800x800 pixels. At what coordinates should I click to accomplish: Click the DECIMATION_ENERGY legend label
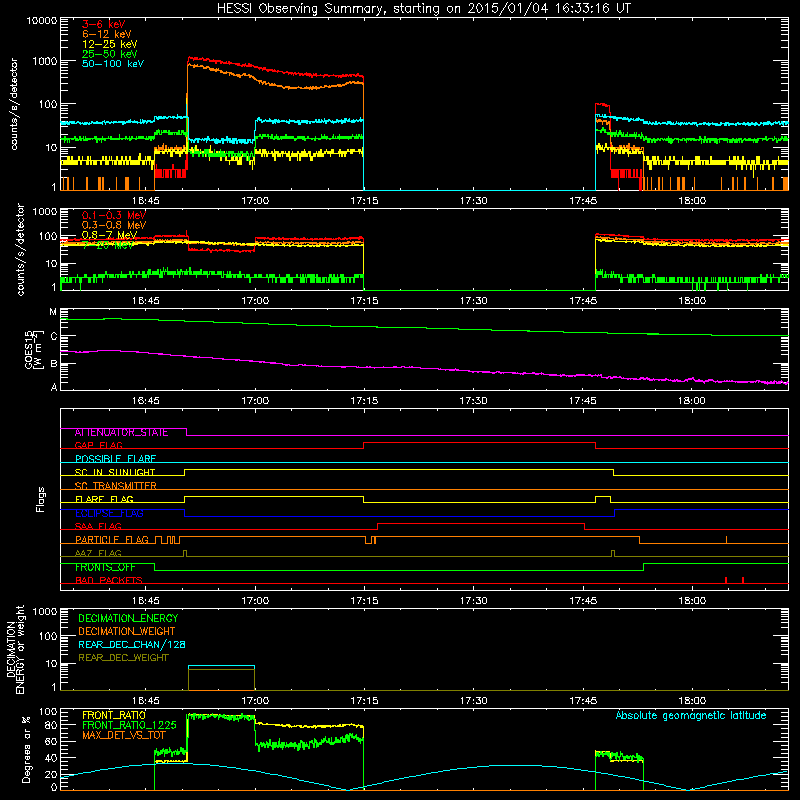click(128, 618)
